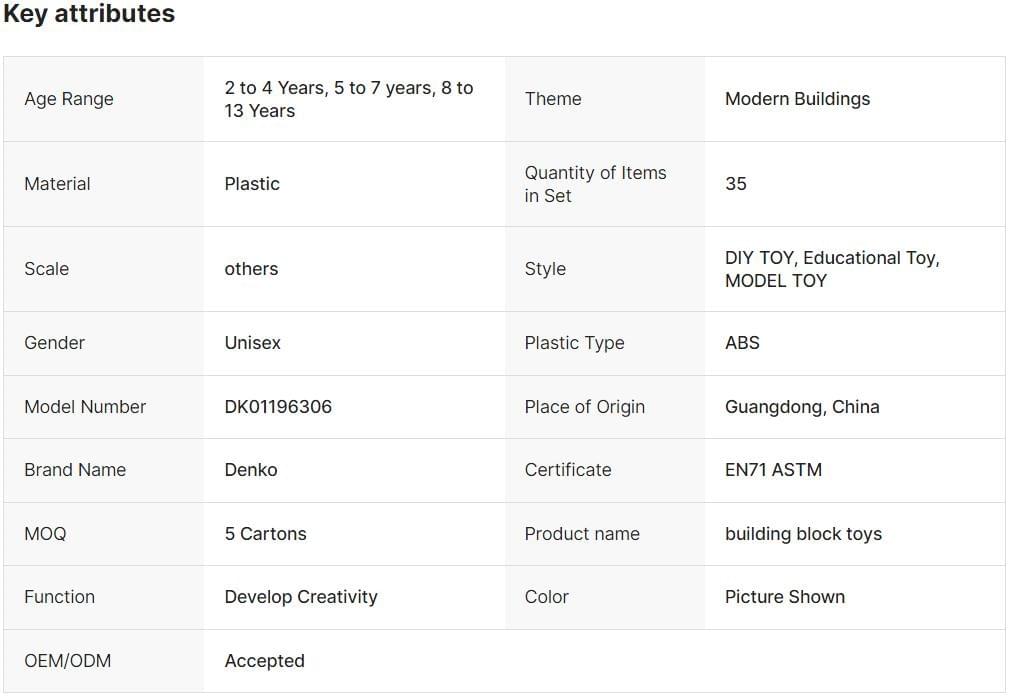Select the Develop Creativity function value
Viewport: 1013px width, 697px height.
pyautogui.click(x=301, y=597)
